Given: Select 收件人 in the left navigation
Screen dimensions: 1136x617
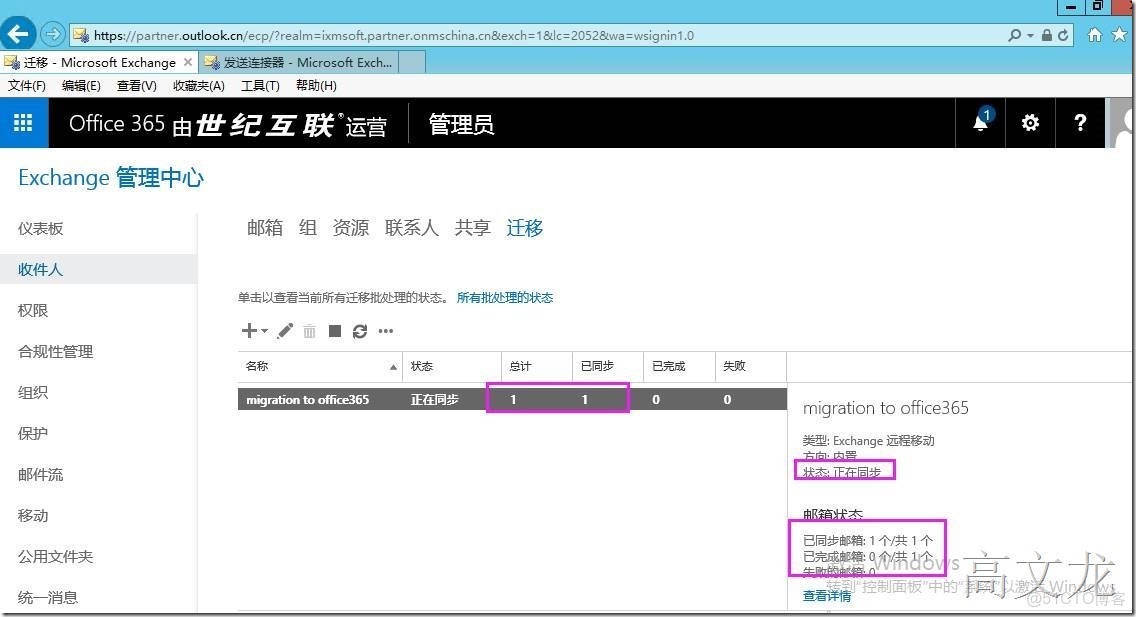Looking at the screenshot, I should tap(40, 269).
